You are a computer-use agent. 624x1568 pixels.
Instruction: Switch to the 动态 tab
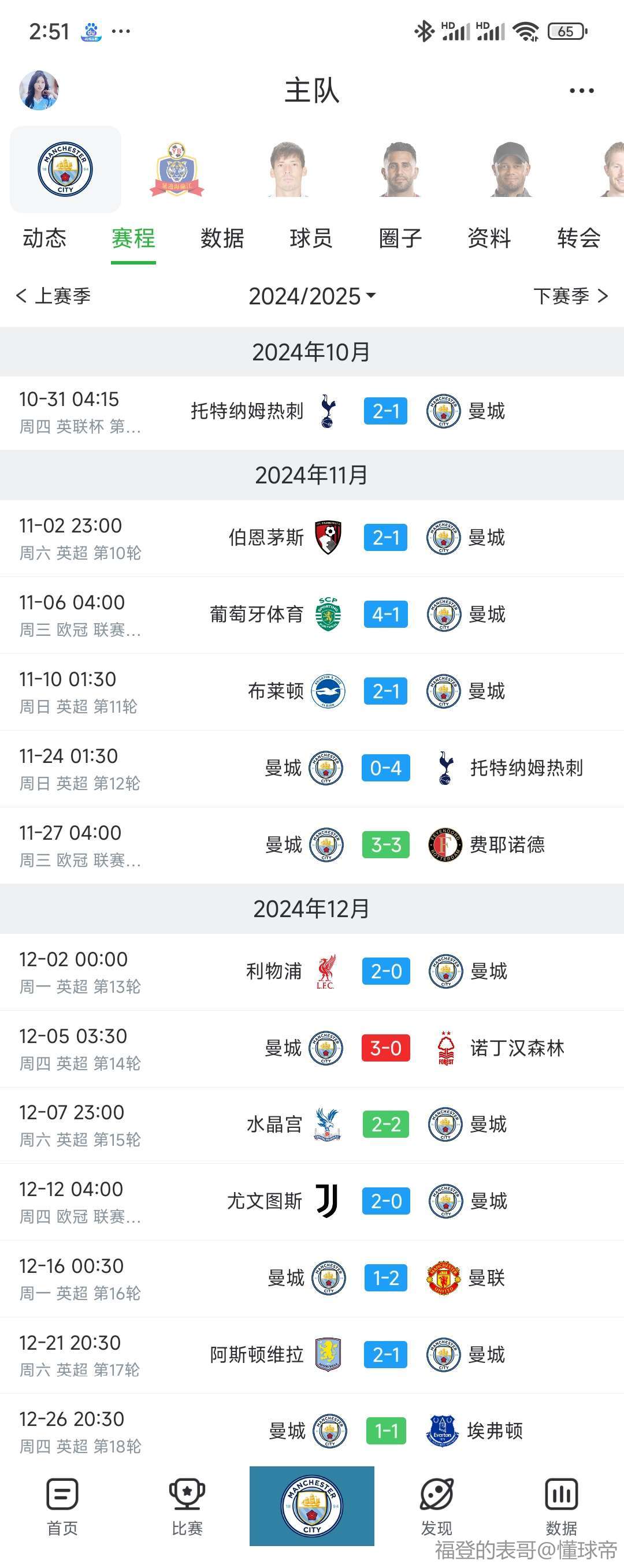pos(44,238)
